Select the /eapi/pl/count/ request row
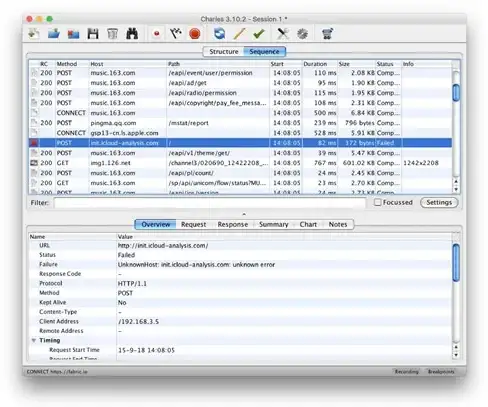Viewport: 488px width, 407px height. pyautogui.click(x=240, y=173)
